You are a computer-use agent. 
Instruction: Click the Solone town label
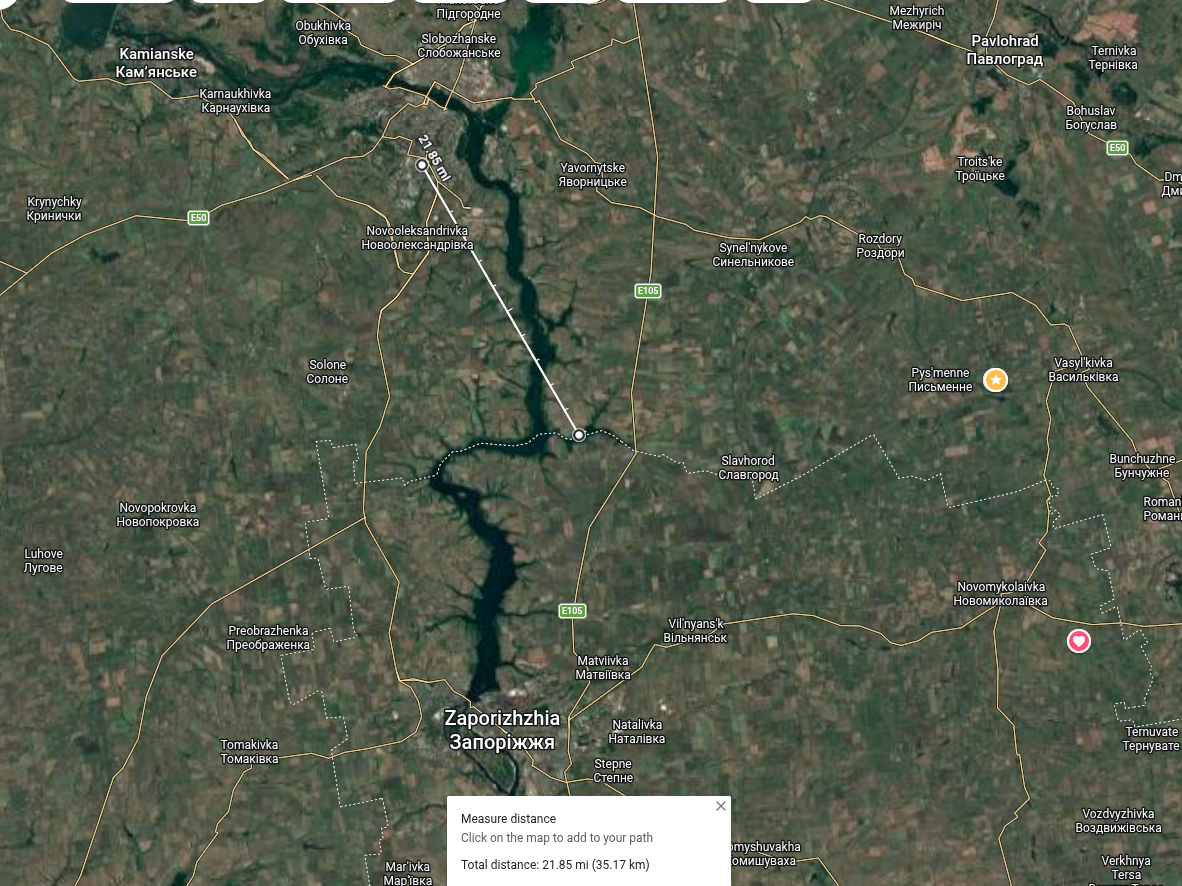tap(327, 372)
